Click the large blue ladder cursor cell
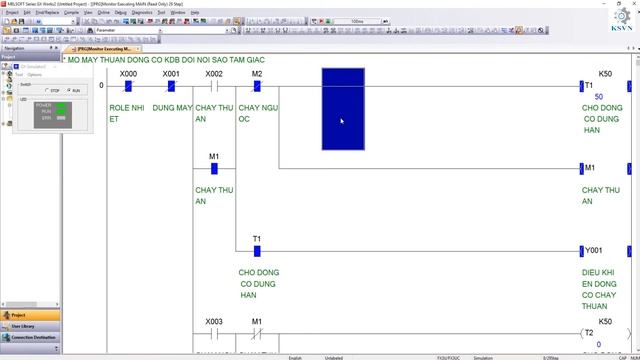 coord(343,109)
